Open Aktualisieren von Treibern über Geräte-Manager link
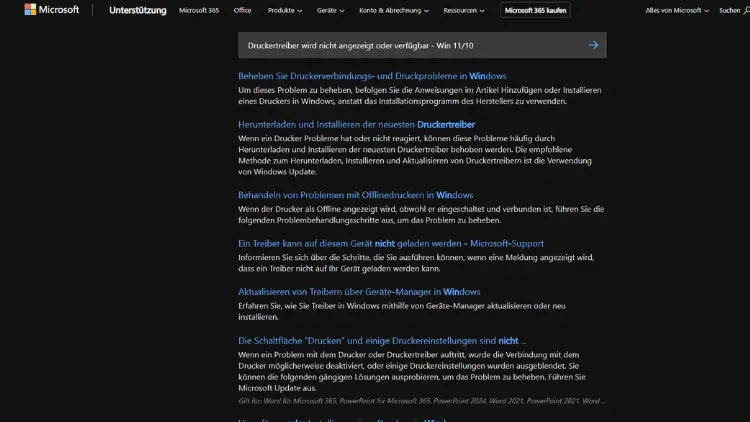The image size is (750, 422). (359, 292)
